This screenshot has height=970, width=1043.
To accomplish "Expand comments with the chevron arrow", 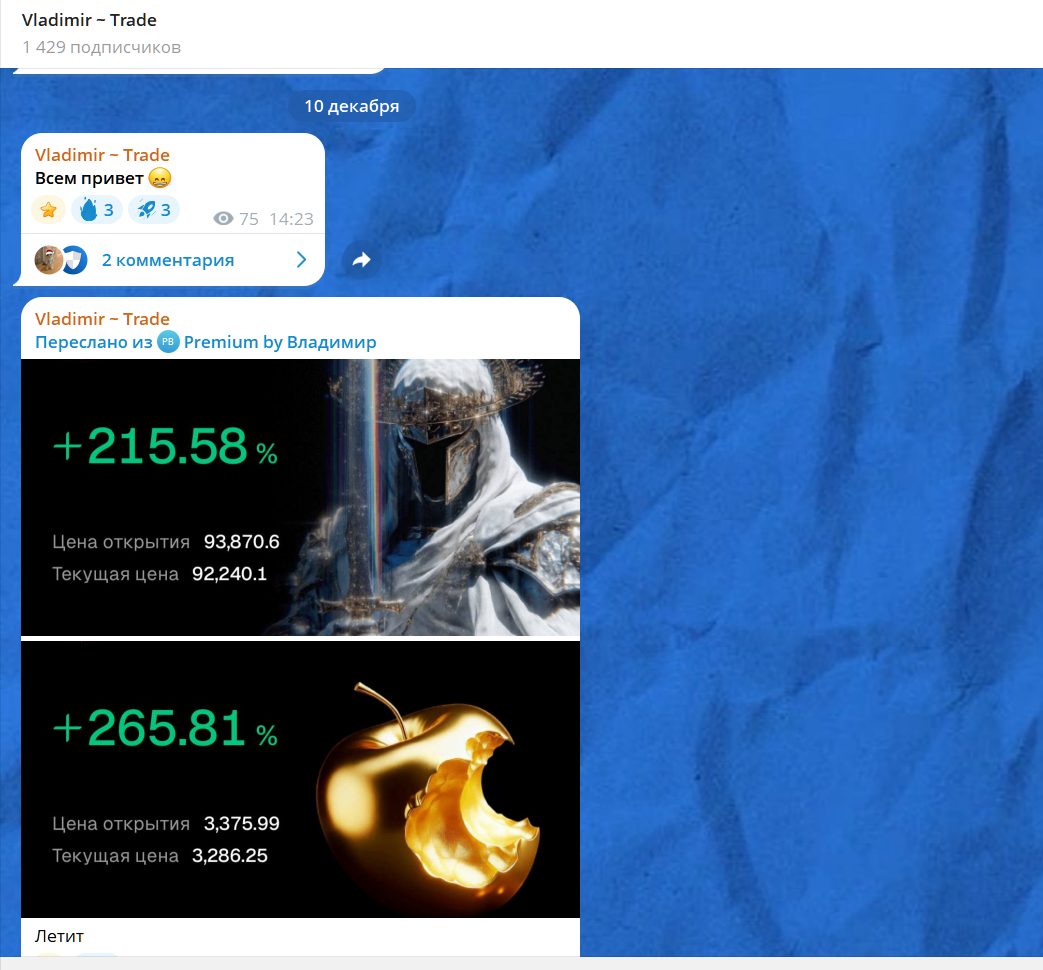I will [x=301, y=259].
